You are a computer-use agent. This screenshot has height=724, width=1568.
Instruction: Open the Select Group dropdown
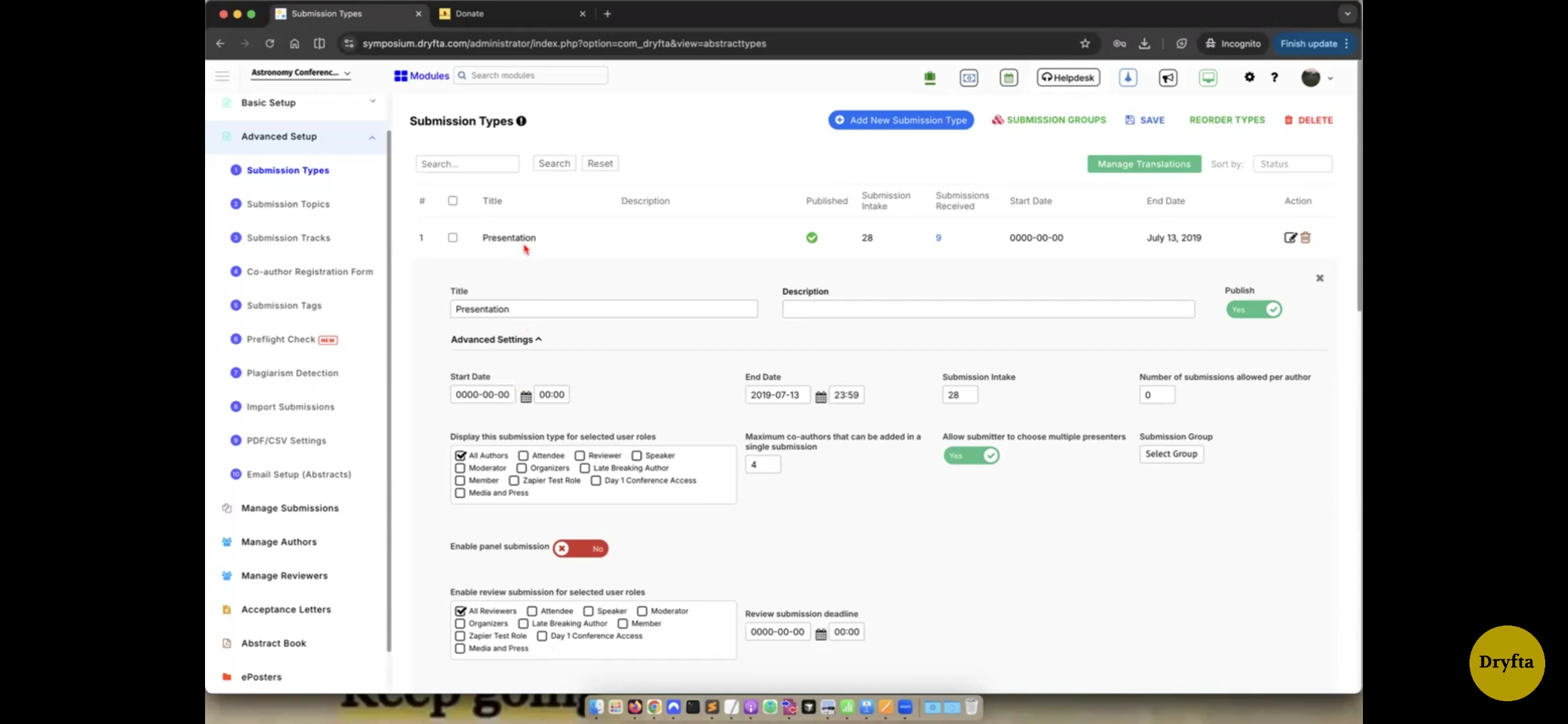[1171, 455]
